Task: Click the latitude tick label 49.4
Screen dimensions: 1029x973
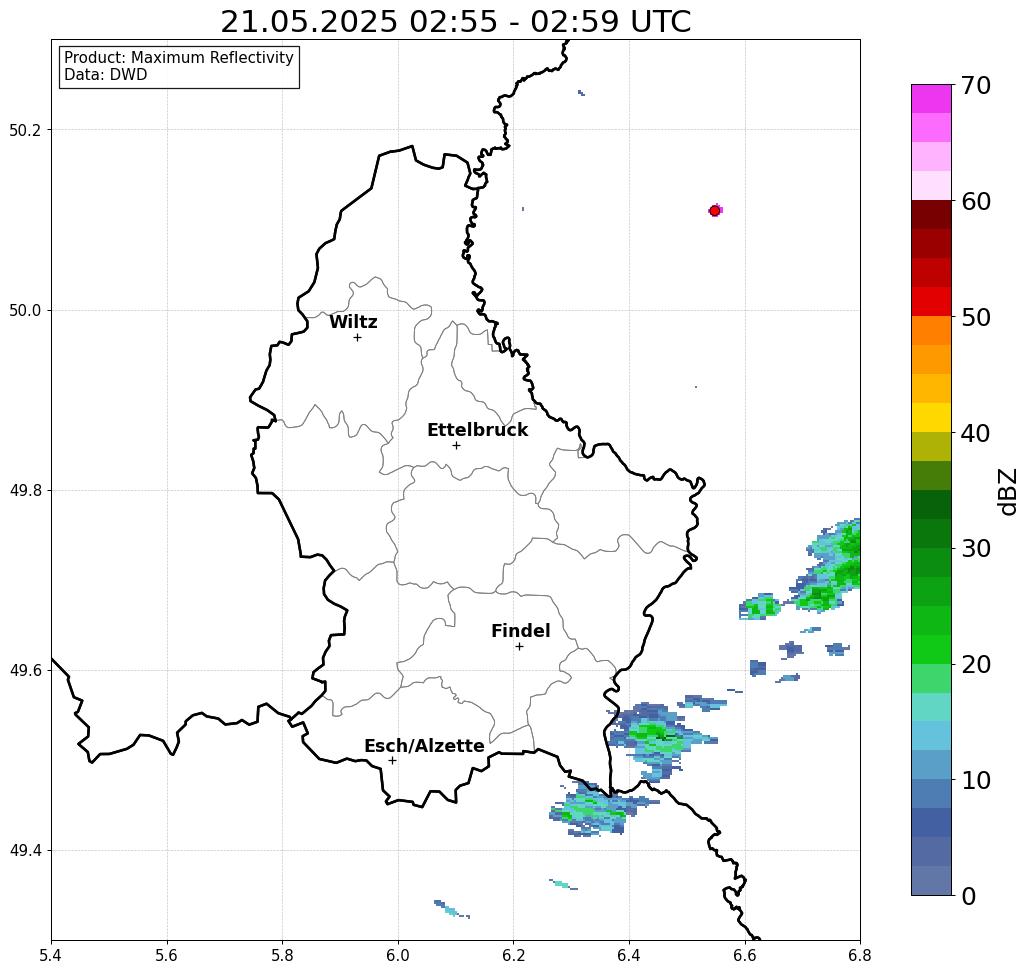Action: 25,850
